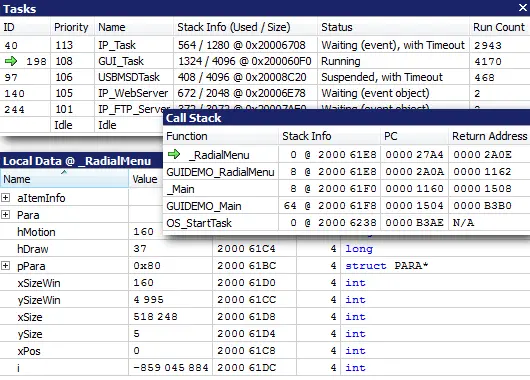
Task: Select the IP_WebServer task row
Action: click(x=265, y=93)
